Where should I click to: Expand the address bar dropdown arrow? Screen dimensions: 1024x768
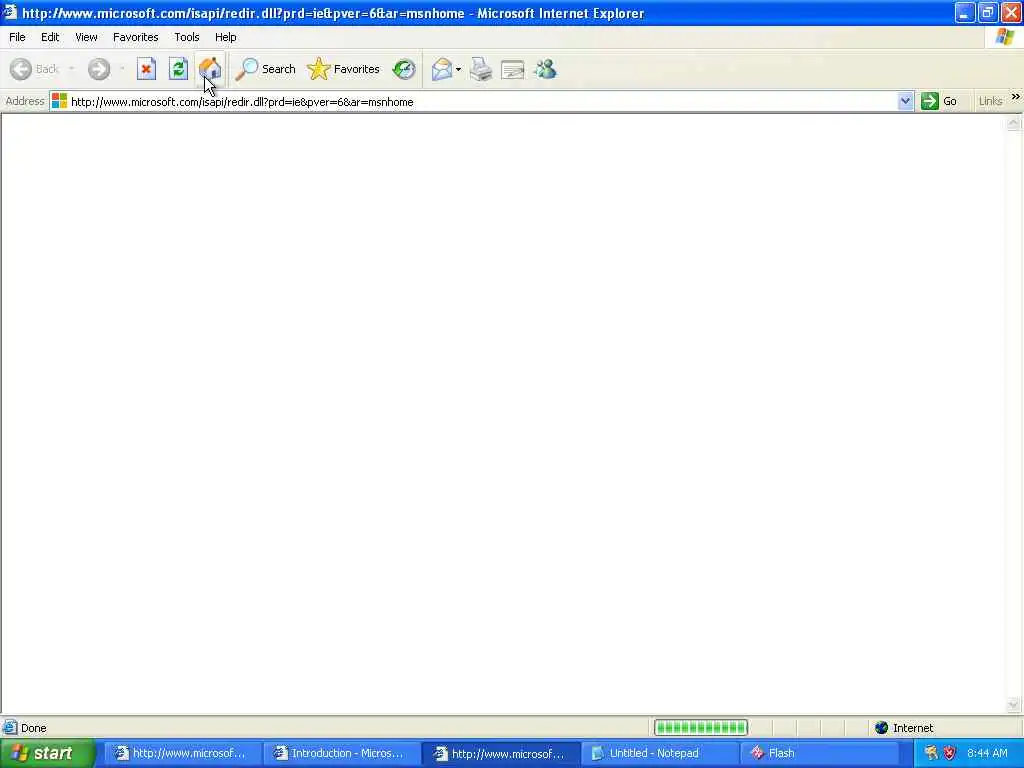[904, 101]
